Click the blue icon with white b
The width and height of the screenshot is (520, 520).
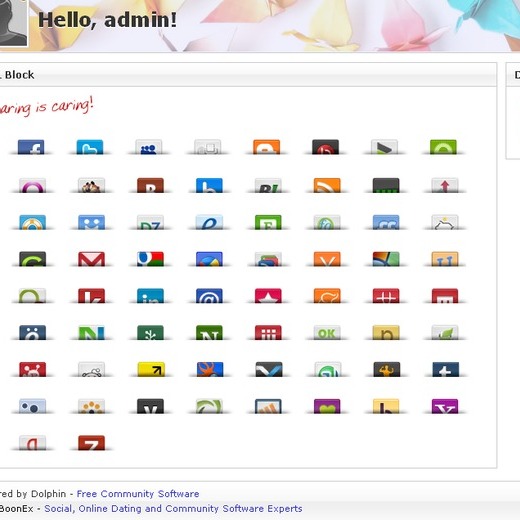click(x=209, y=185)
